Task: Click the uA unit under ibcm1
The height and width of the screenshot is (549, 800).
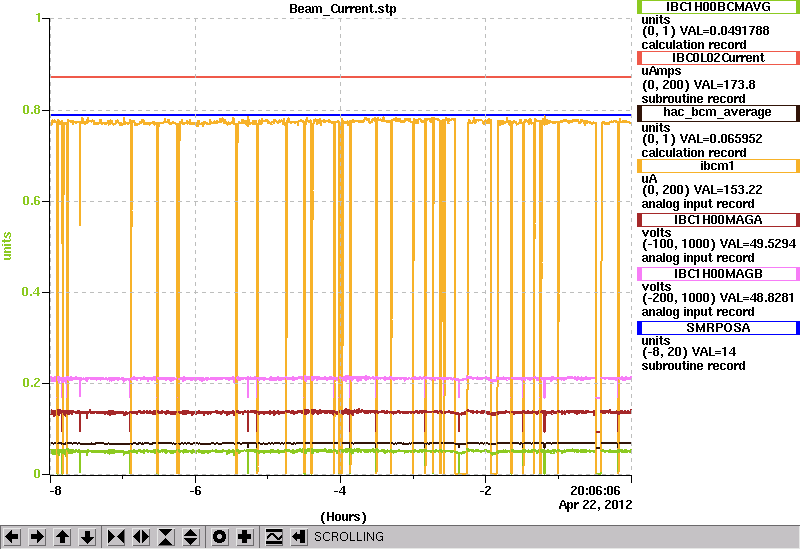Action: pos(649,179)
